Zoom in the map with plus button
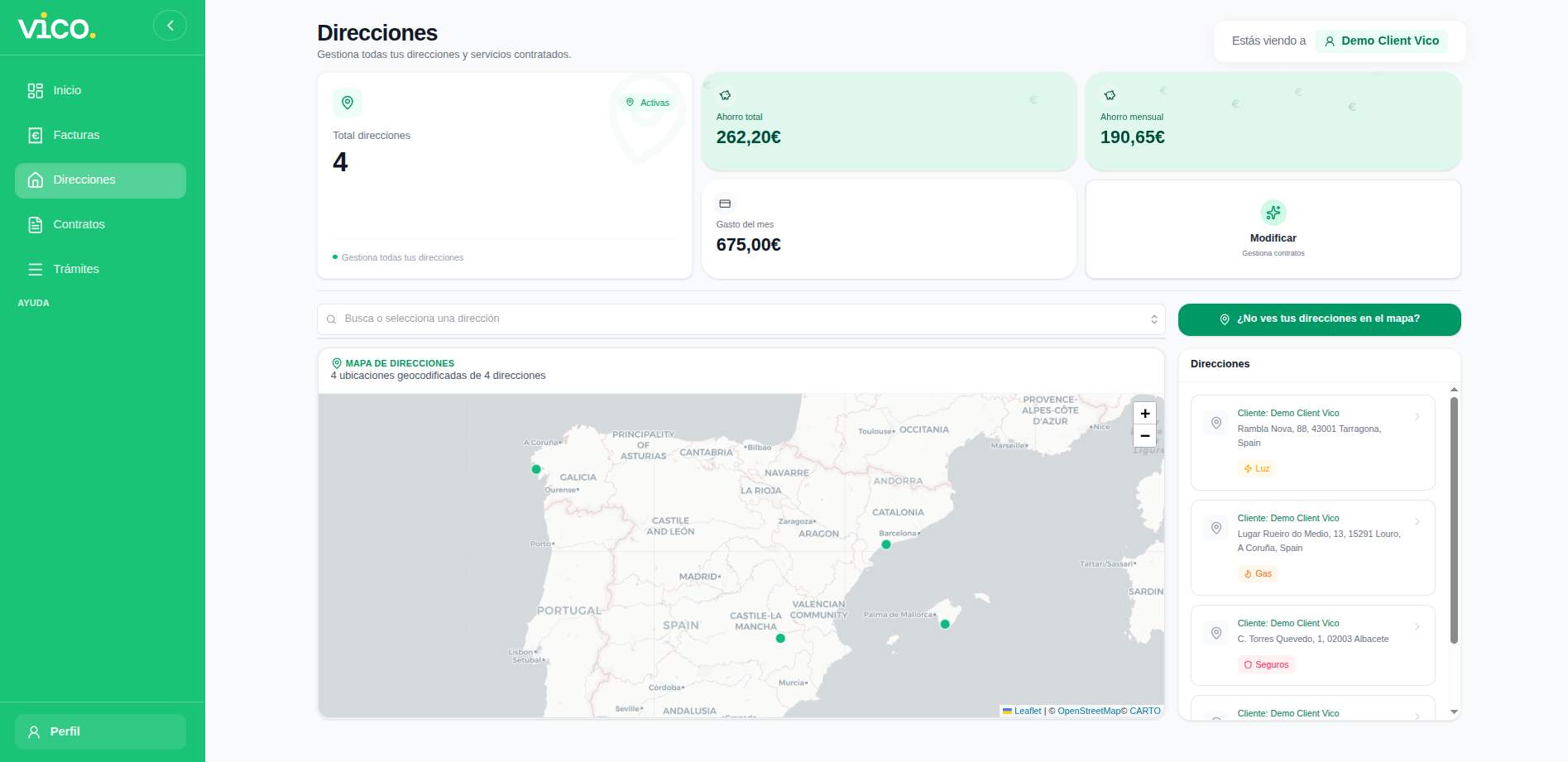Screen dimensions: 1568x762 click(x=1144, y=414)
